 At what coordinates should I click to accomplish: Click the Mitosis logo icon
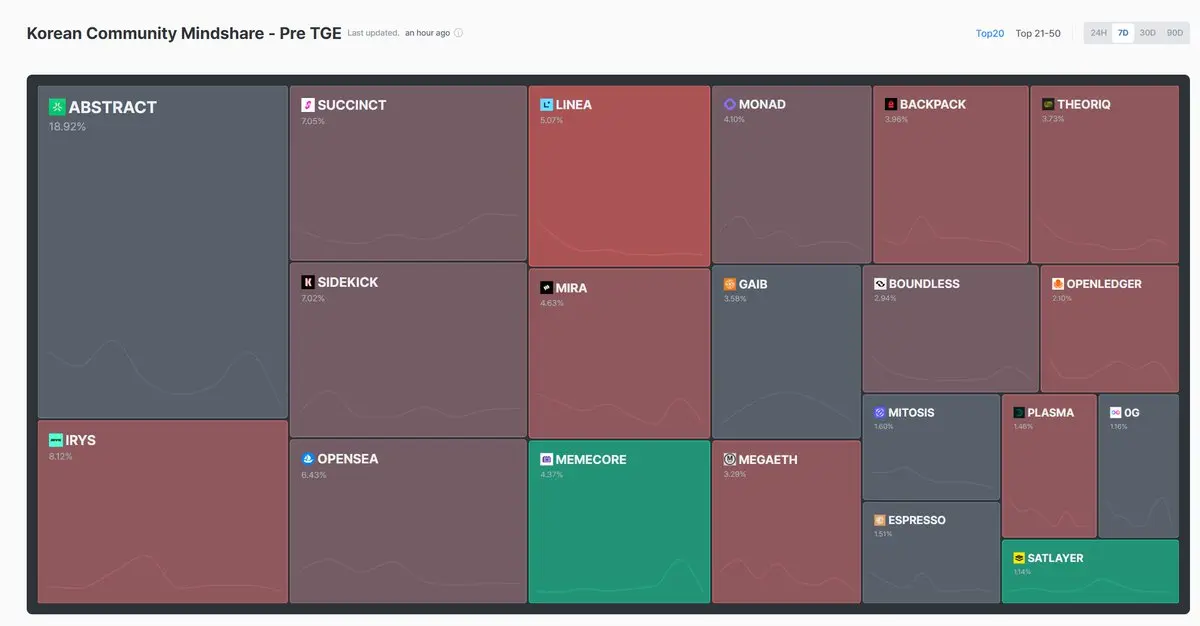(880, 412)
